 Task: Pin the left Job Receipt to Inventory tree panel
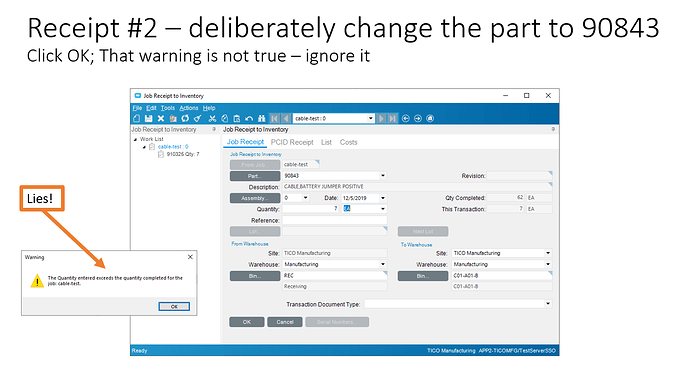[214, 129]
